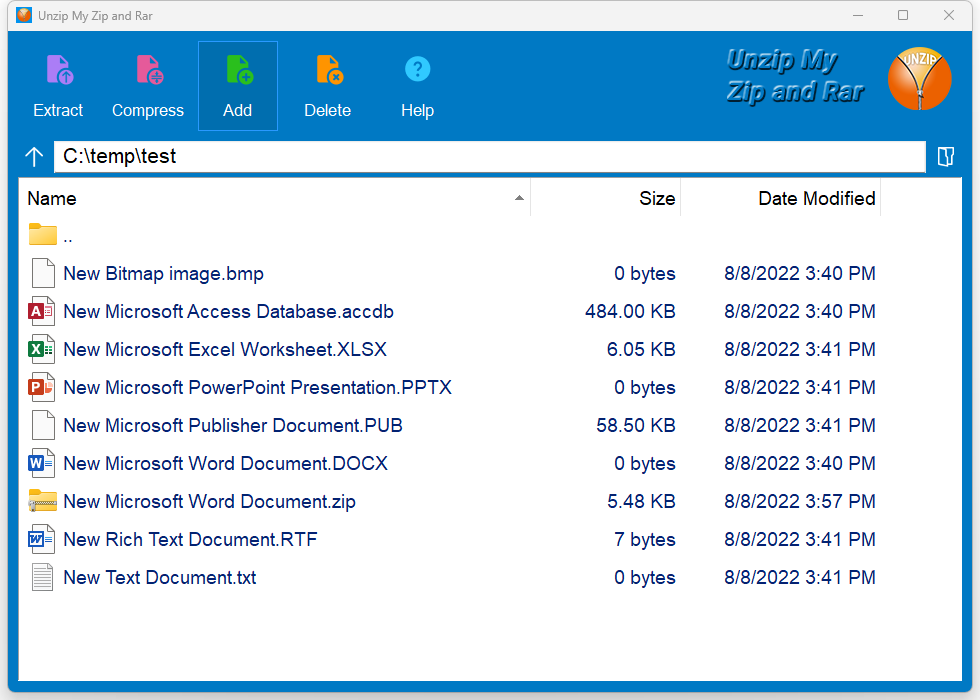Select the Add files button
This screenshot has height=700, width=980.
[x=238, y=86]
